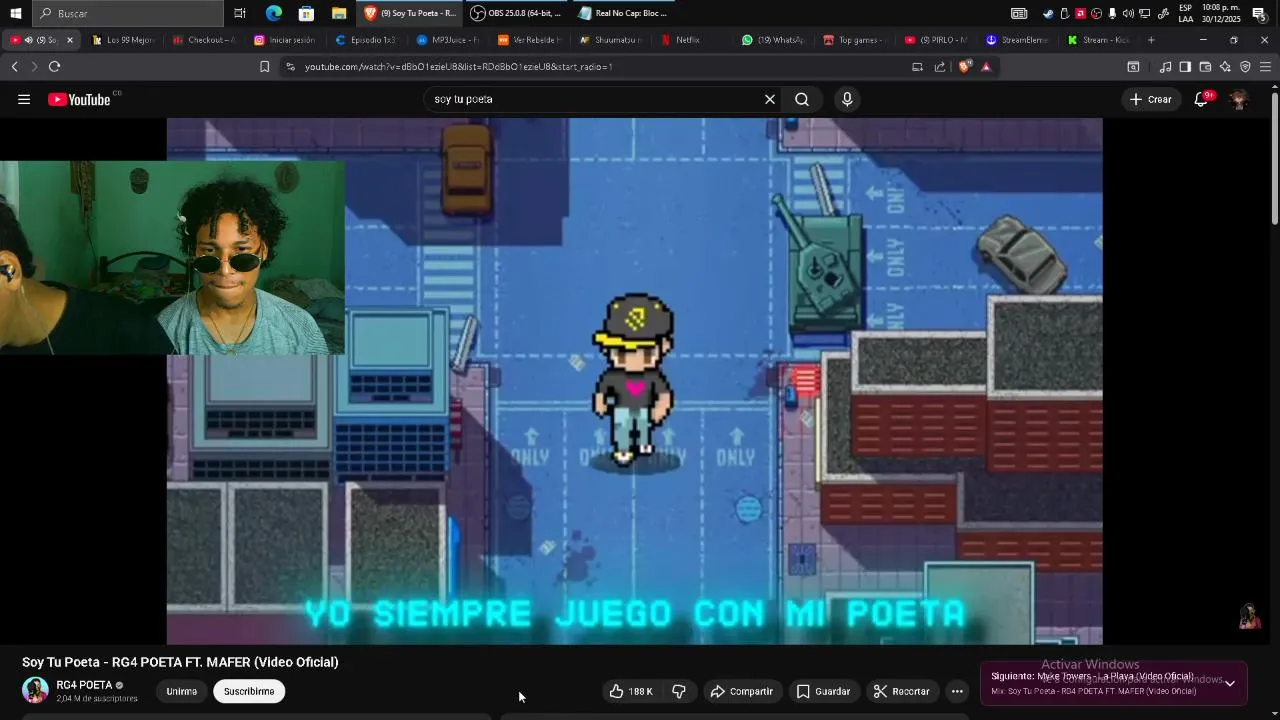The image size is (1280, 720).
Task: Expand the Siguiente mix panel chevron
Action: [1230, 684]
